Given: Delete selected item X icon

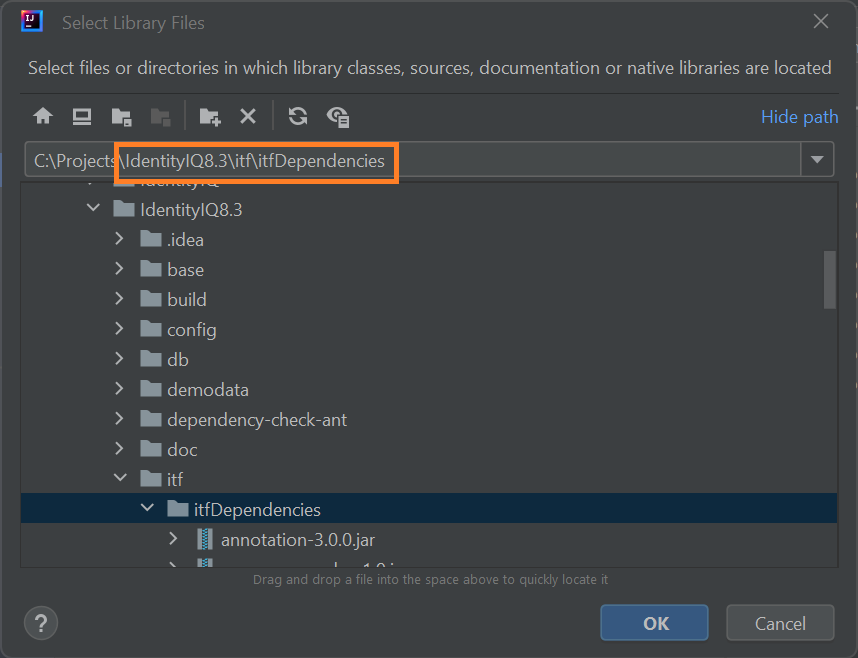Looking at the screenshot, I should (x=248, y=116).
